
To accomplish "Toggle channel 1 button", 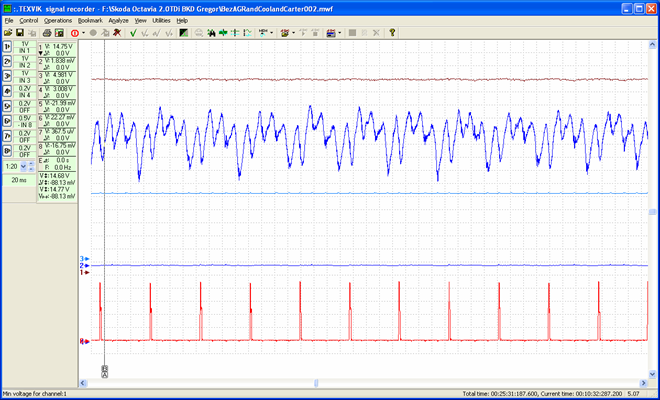I will pyautogui.click(x=7, y=47).
